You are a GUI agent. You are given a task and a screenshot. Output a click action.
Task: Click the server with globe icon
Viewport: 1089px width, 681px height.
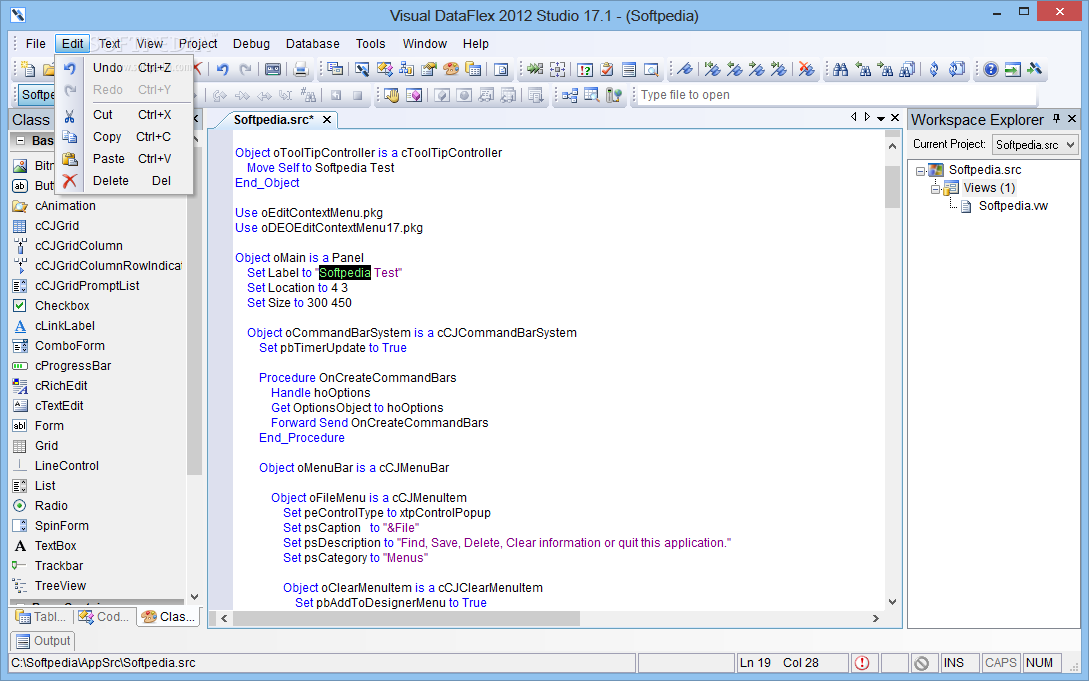pos(613,95)
